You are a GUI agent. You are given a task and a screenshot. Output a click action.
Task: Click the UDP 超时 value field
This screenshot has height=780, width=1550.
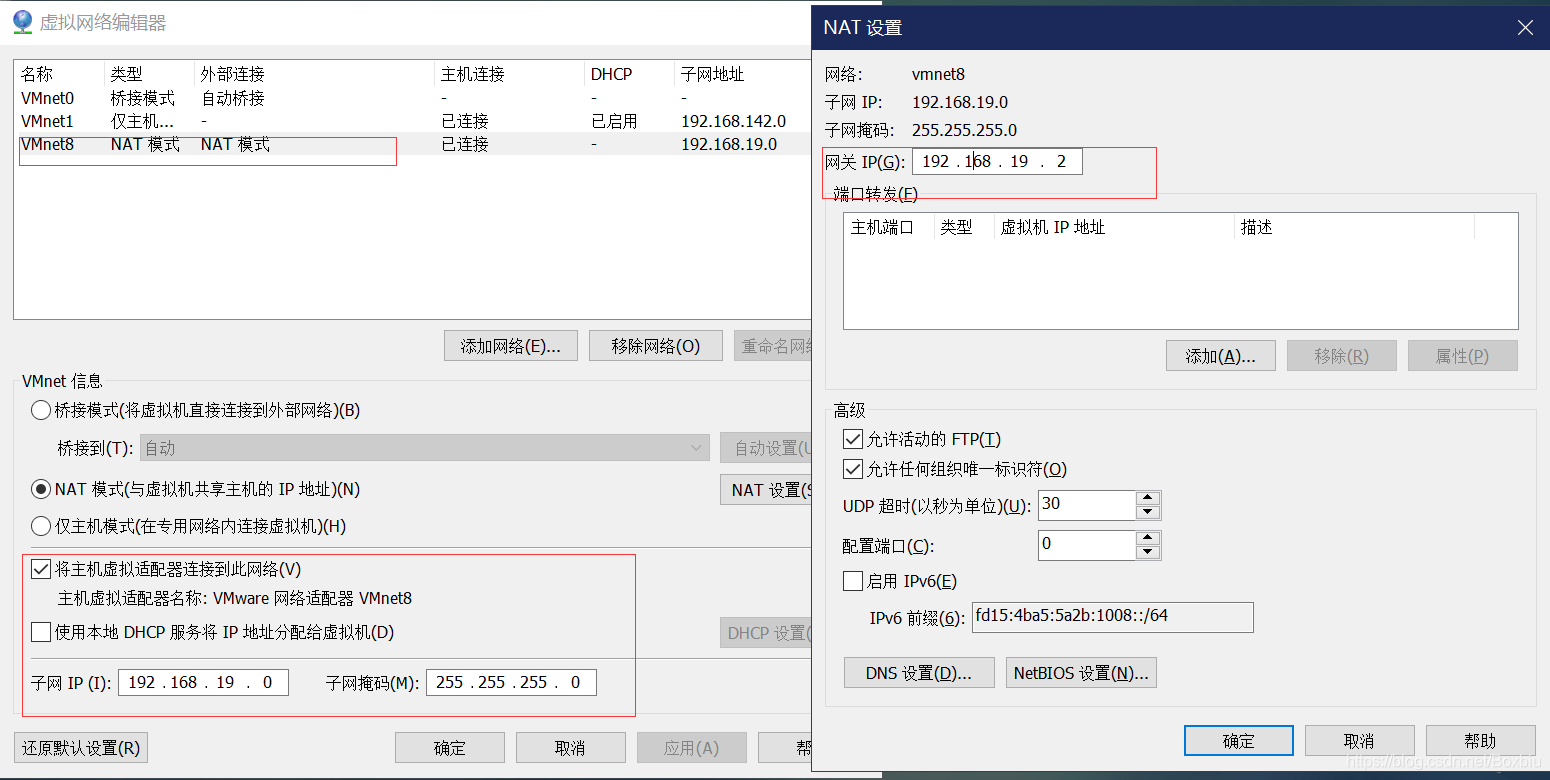pos(1087,505)
